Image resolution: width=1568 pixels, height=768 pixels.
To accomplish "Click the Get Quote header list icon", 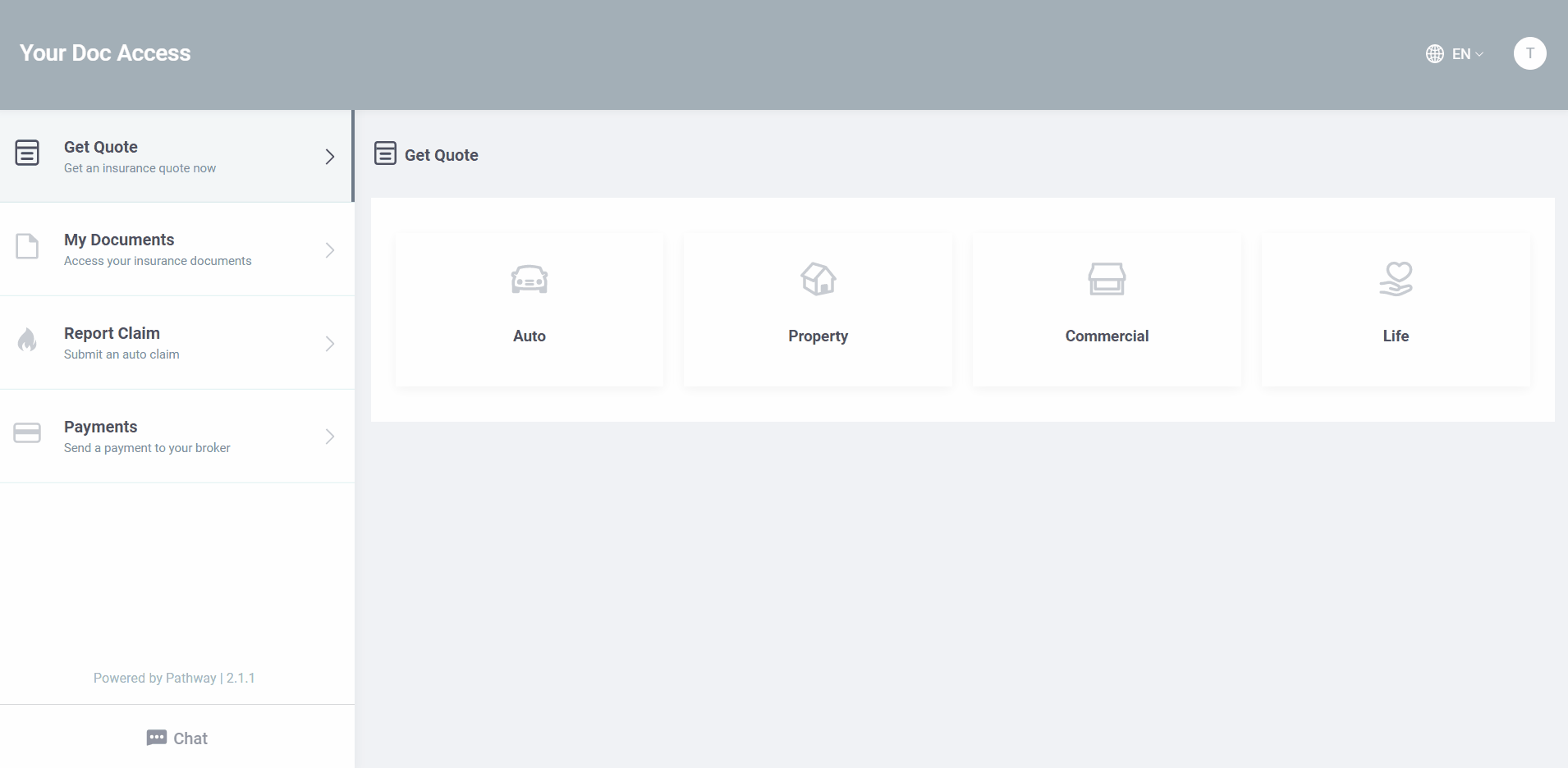I will click(385, 153).
